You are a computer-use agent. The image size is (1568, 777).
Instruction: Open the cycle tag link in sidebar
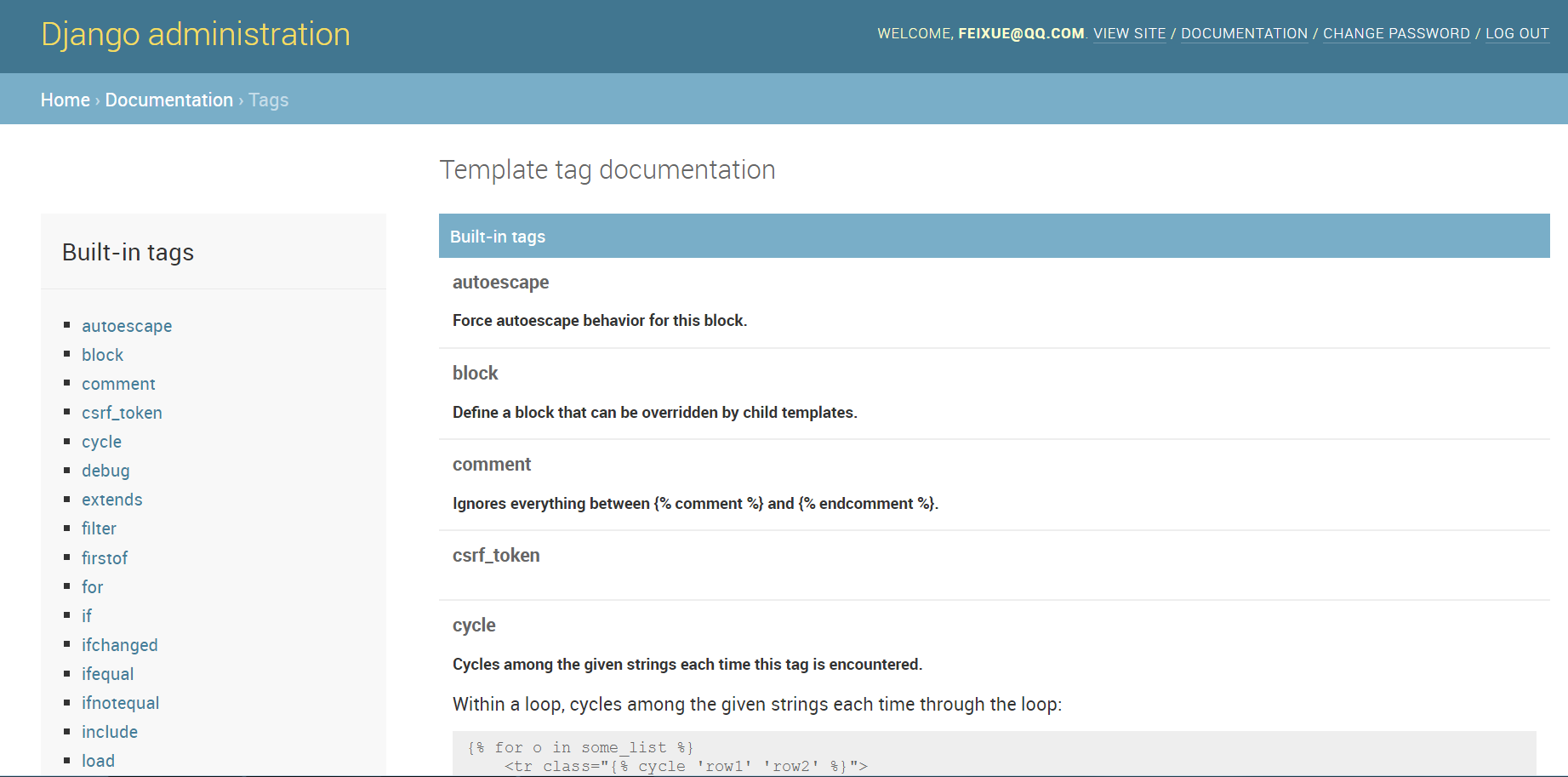pyautogui.click(x=101, y=442)
